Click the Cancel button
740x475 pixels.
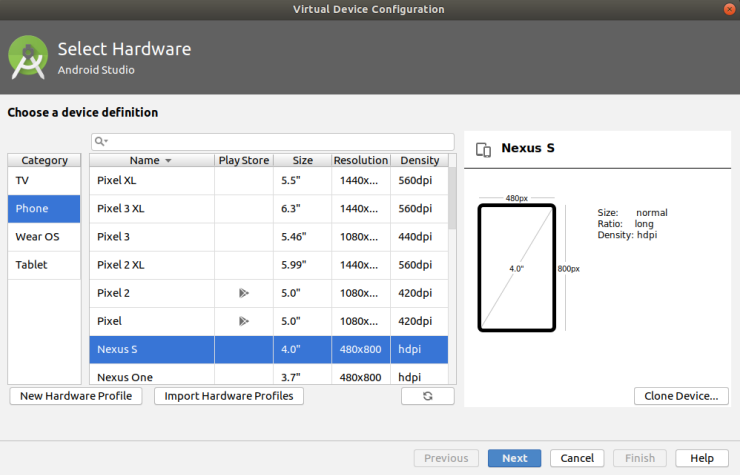pyautogui.click(x=577, y=458)
